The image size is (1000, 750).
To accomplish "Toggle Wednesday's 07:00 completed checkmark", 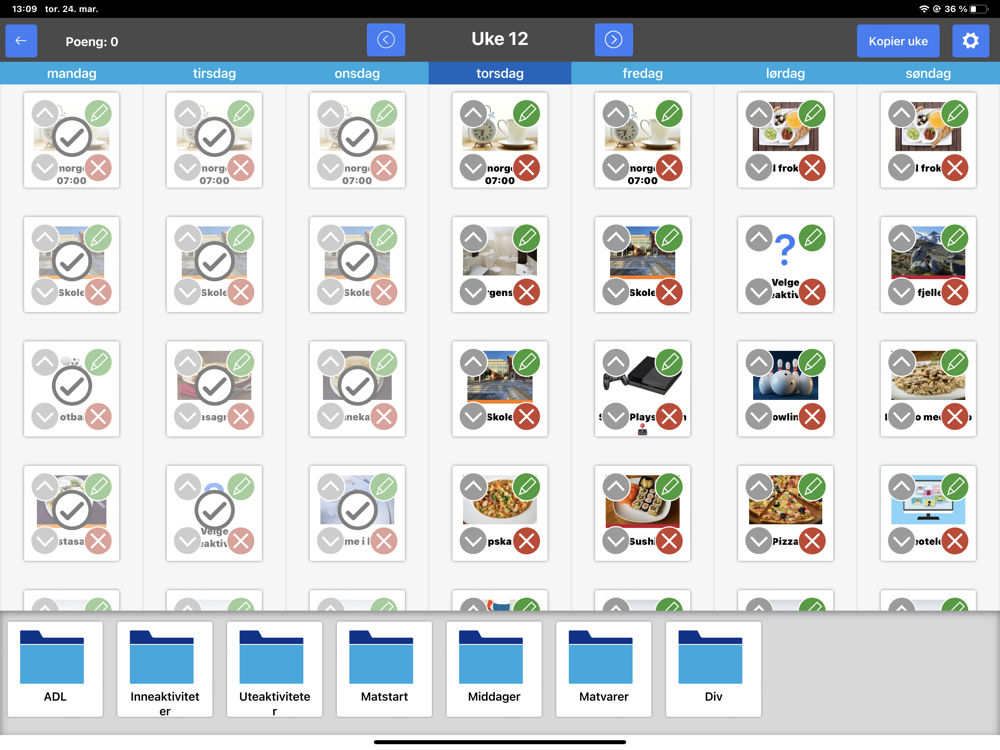I will click(x=357, y=137).
